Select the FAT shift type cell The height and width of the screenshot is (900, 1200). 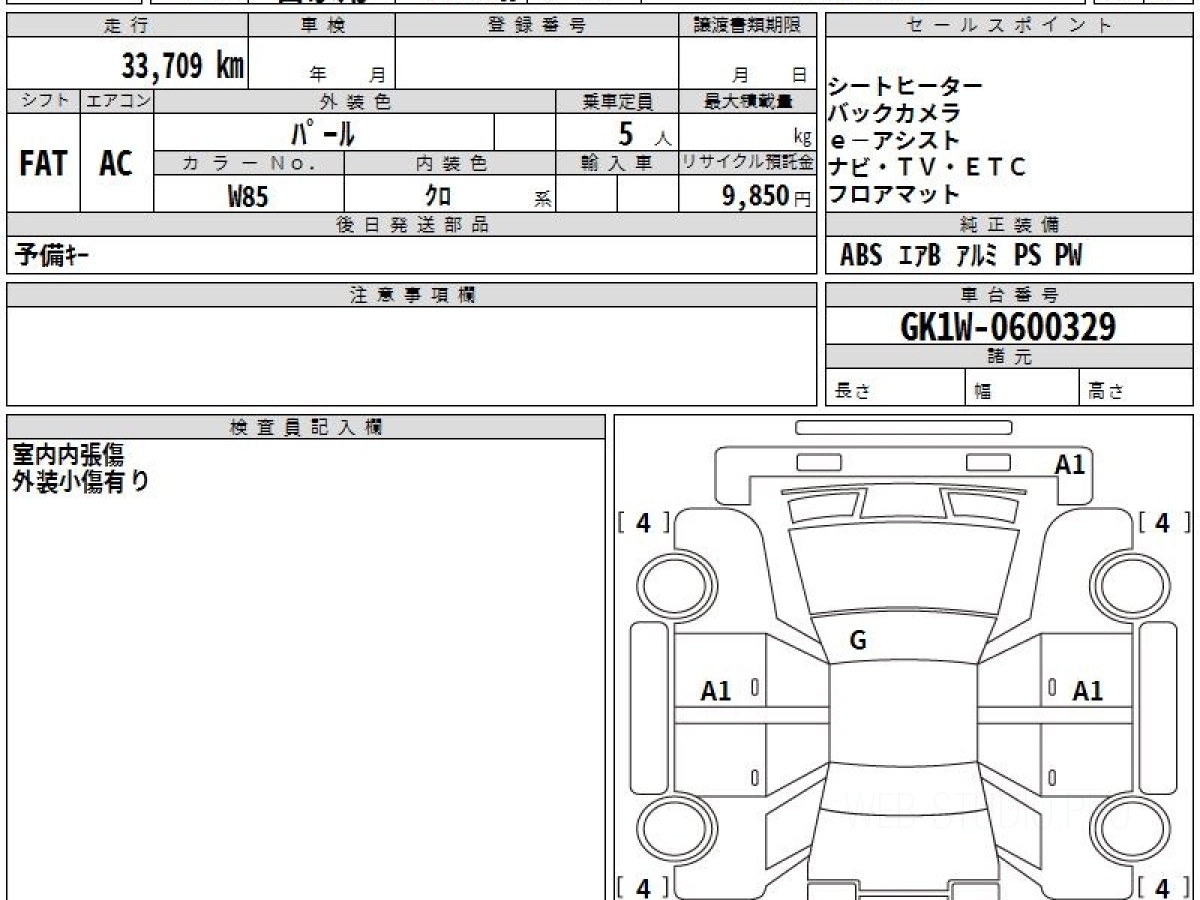pyautogui.click(x=43, y=164)
